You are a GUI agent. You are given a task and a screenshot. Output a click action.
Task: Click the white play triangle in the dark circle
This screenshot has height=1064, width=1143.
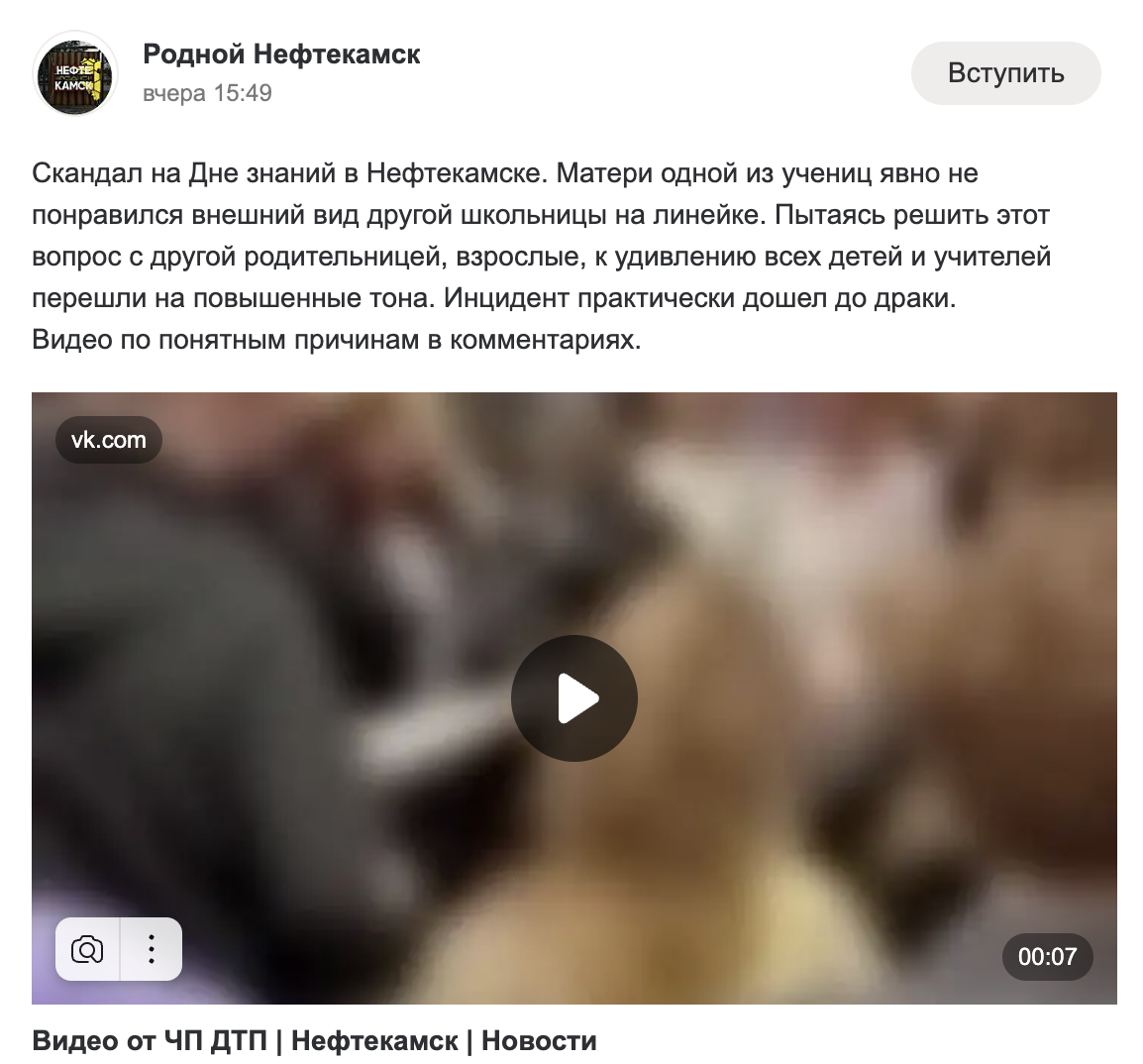click(x=578, y=698)
